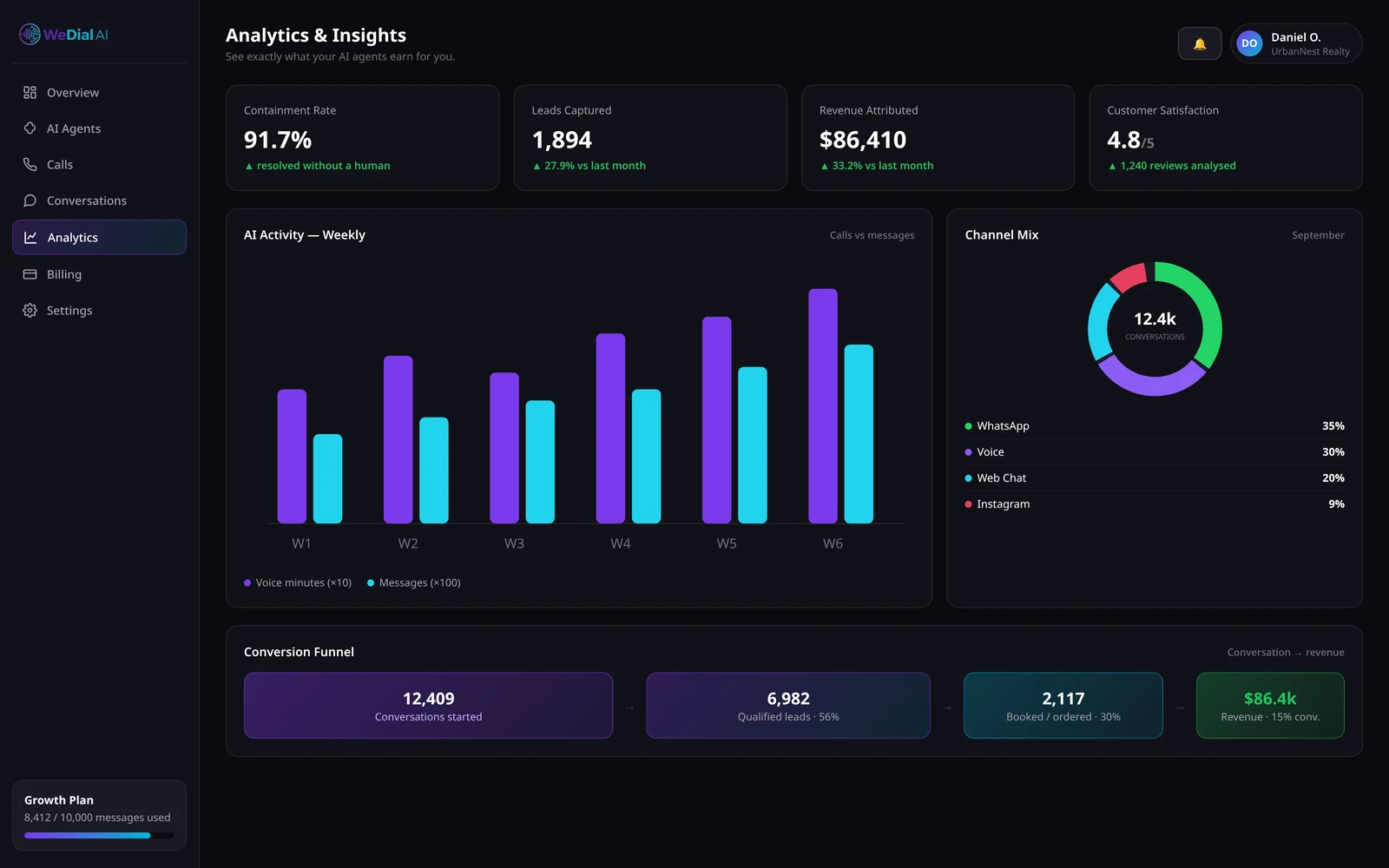
Task: Select the Voice 30% channel row
Action: coord(1155,452)
